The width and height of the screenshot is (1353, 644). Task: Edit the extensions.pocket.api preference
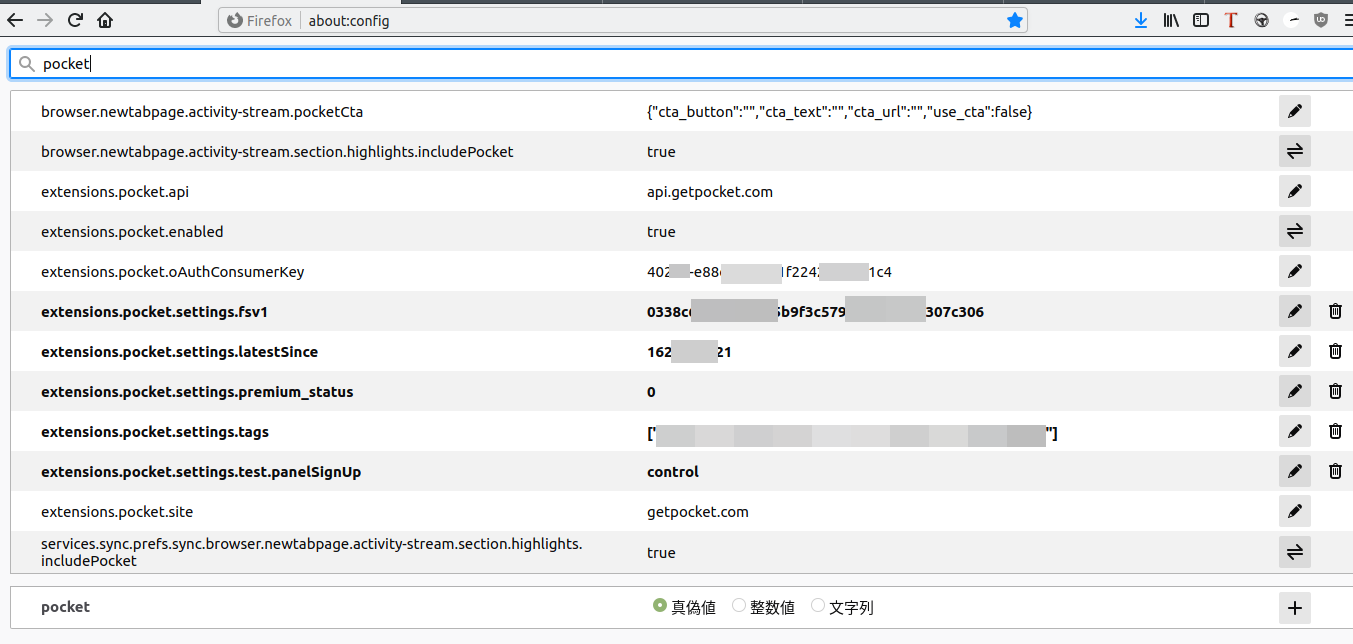(x=1294, y=191)
